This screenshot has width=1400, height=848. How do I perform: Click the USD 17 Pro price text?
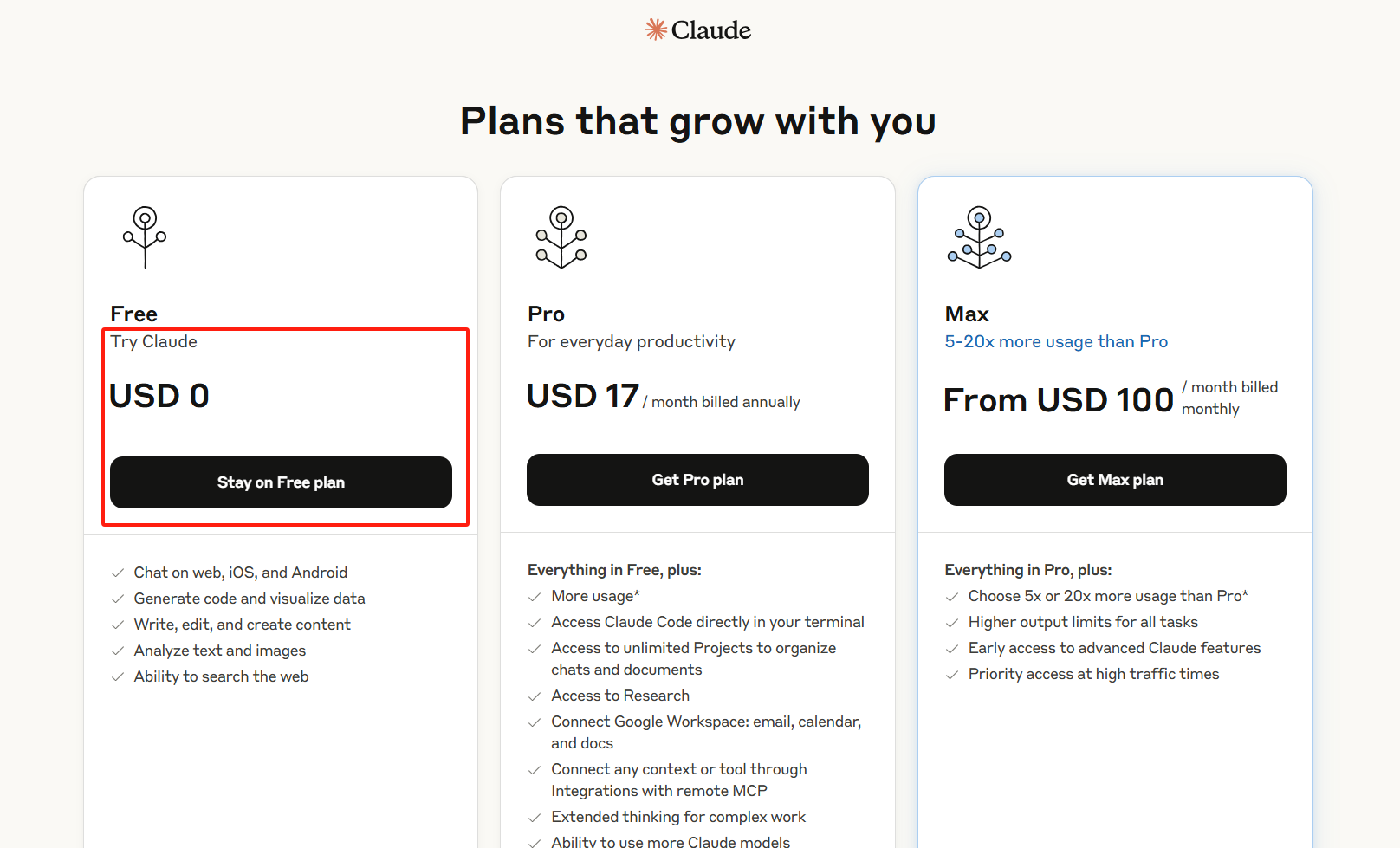click(x=583, y=396)
